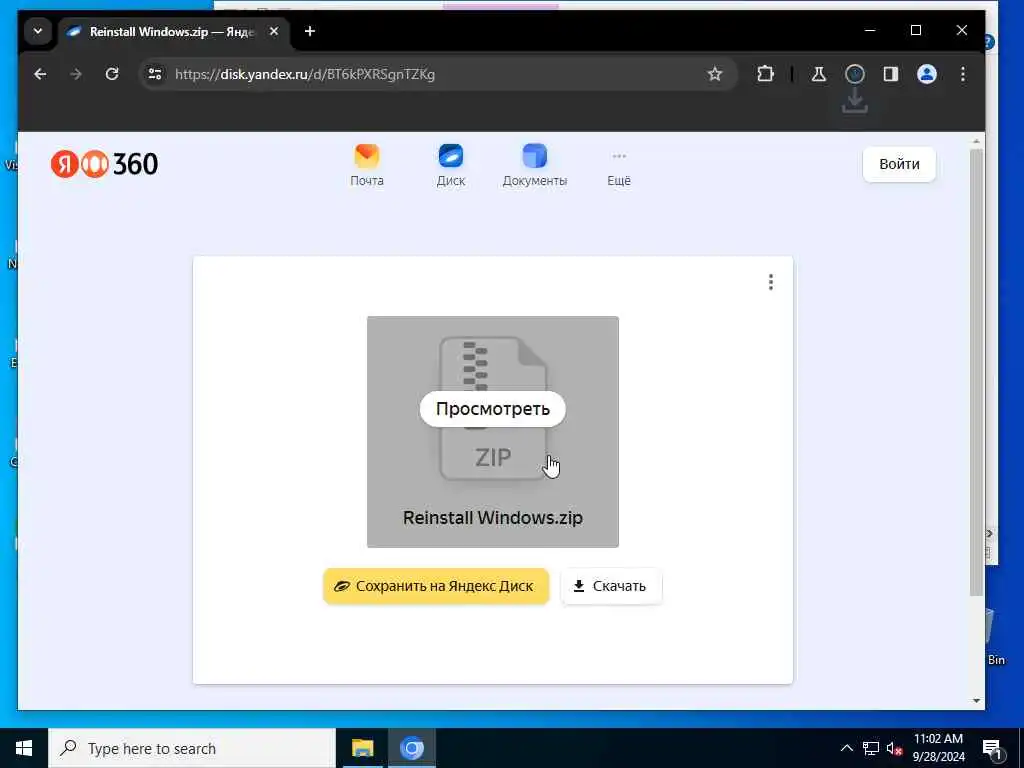Screen dimensions: 1024x768
Task: Click Chromium icon in taskbar
Action: click(x=411, y=748)
